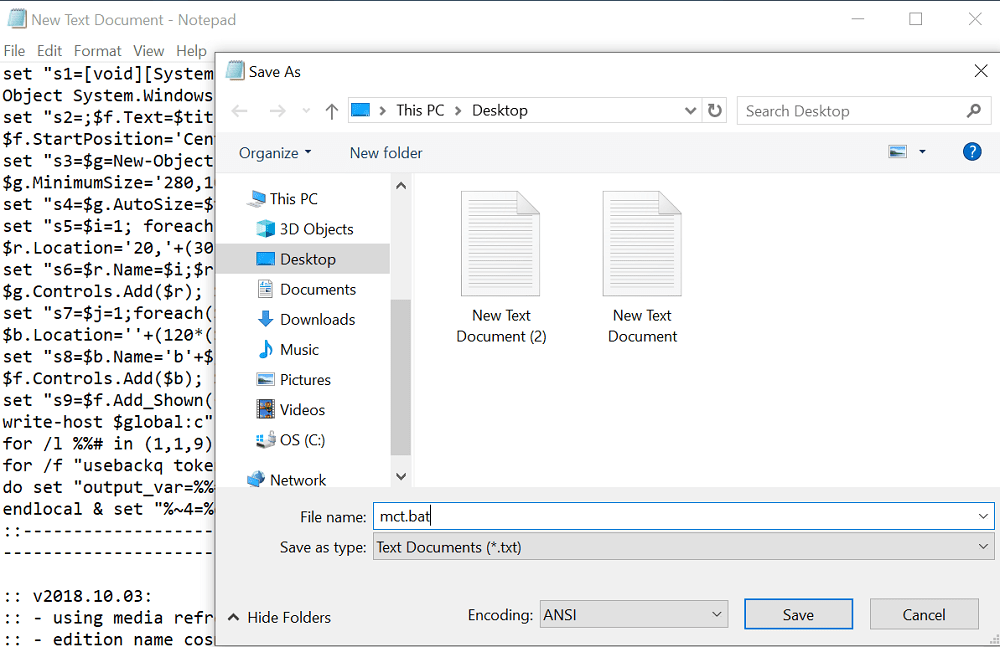Viewport: 1000px width, 647px height.
Task: Click the ':: v2018.10.03:' line in Notepad
Action: (77, 596)
